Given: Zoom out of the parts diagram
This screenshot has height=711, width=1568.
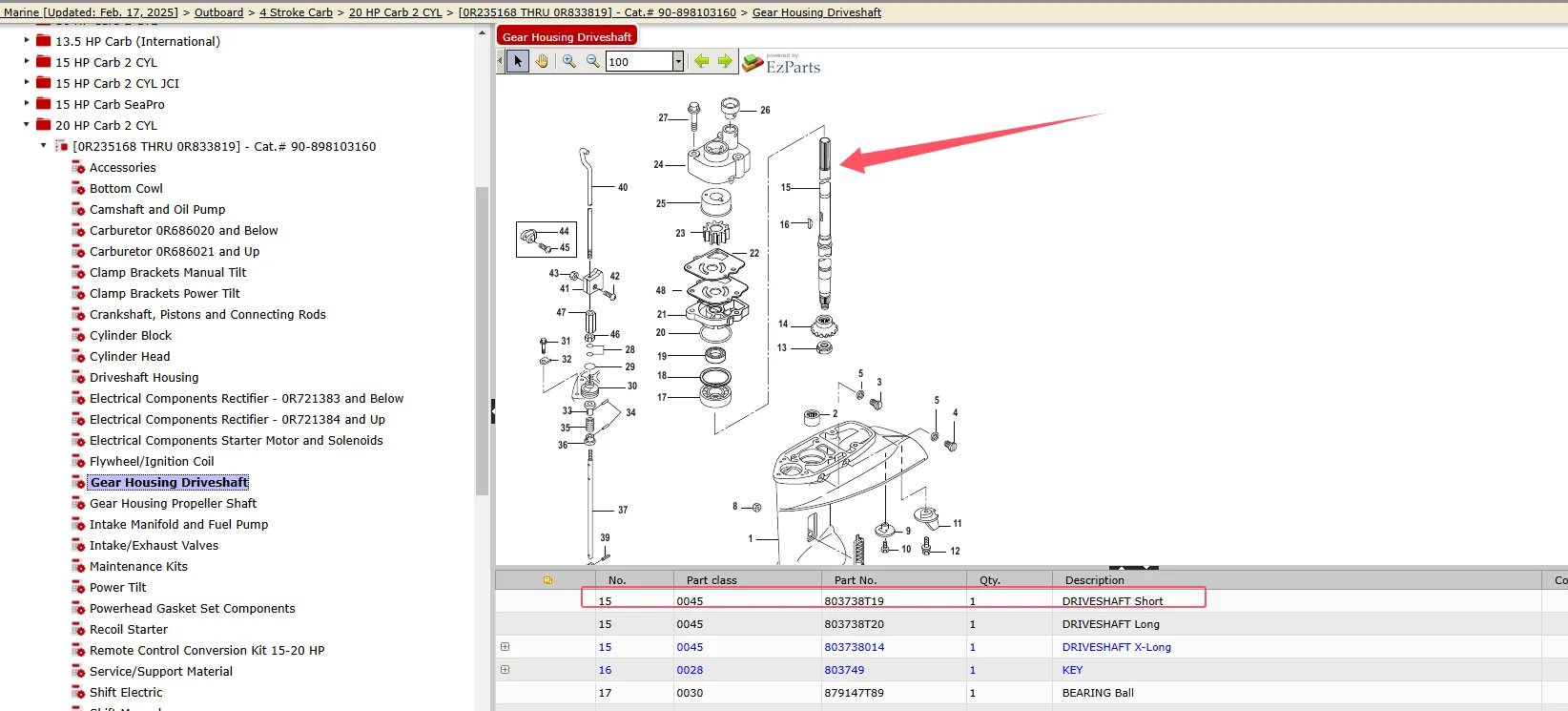Looking at the screenshot, I should coord(592,61).
